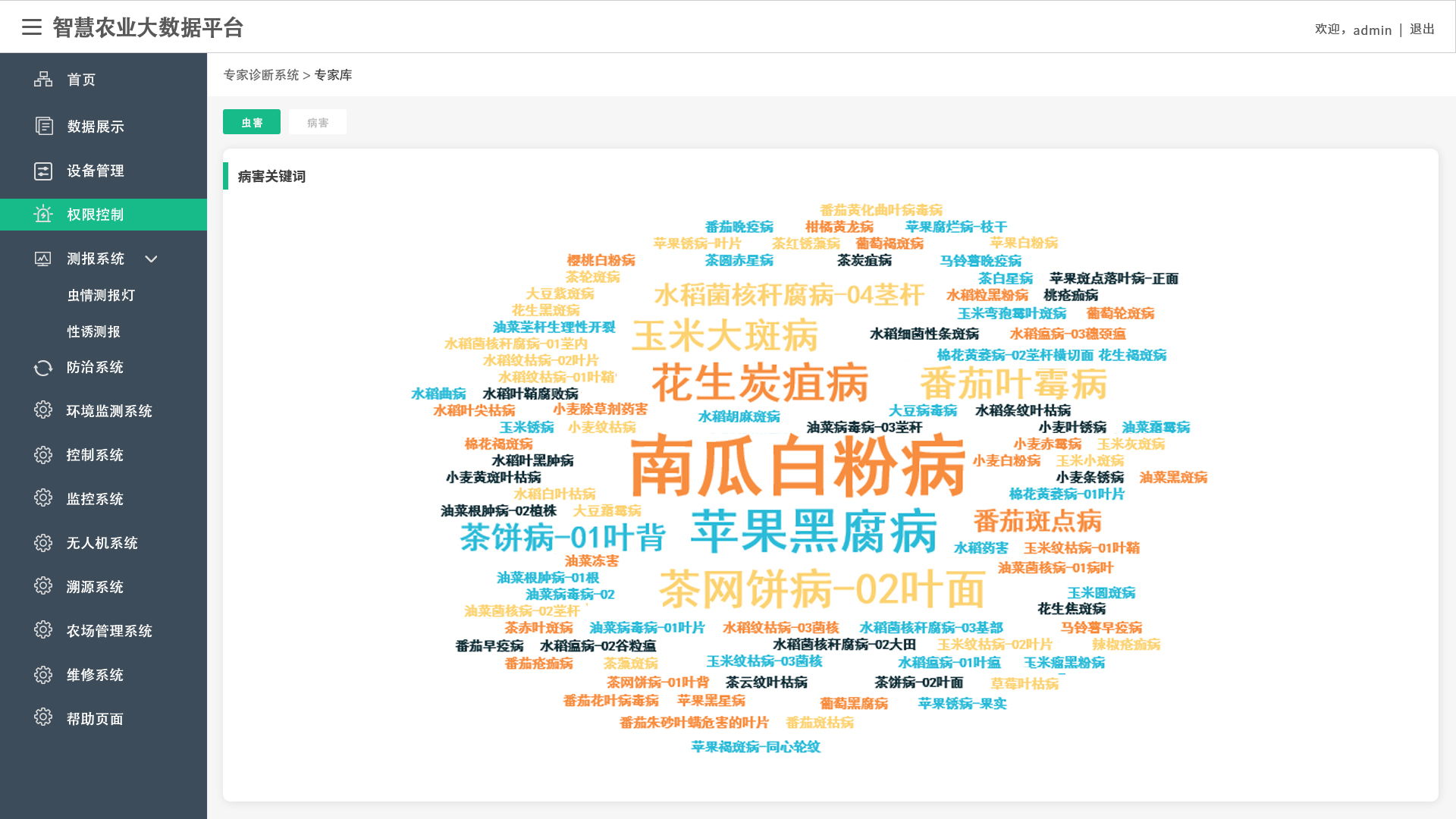Click the home page sidebar icon
The height and width of the screenshot is (819, 1456).
point(43,80)
